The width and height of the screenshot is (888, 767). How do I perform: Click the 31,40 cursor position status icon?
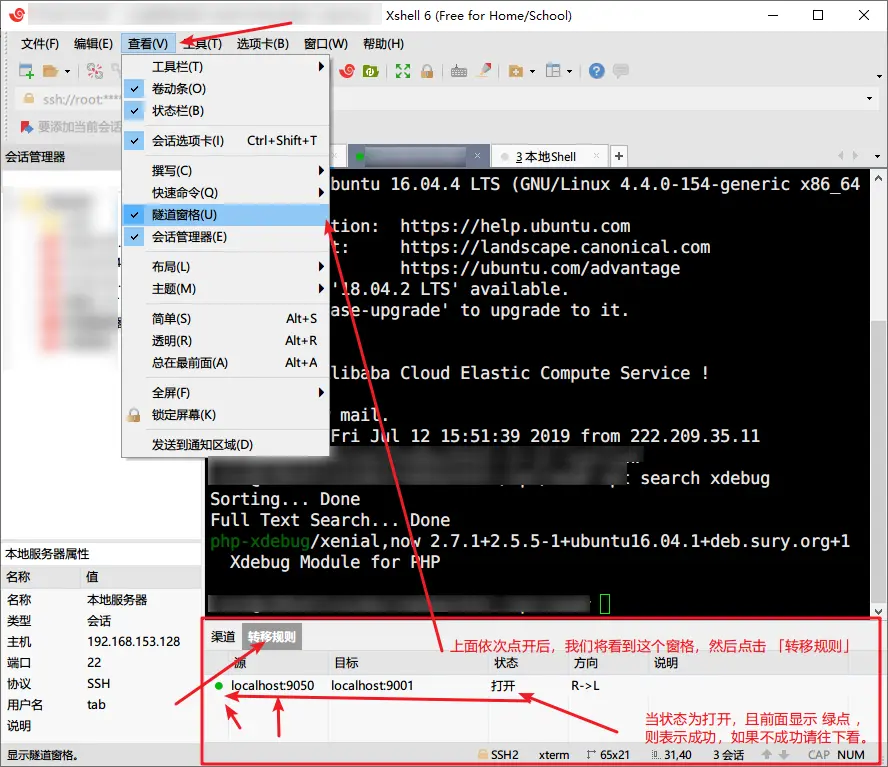click(656, 755)
